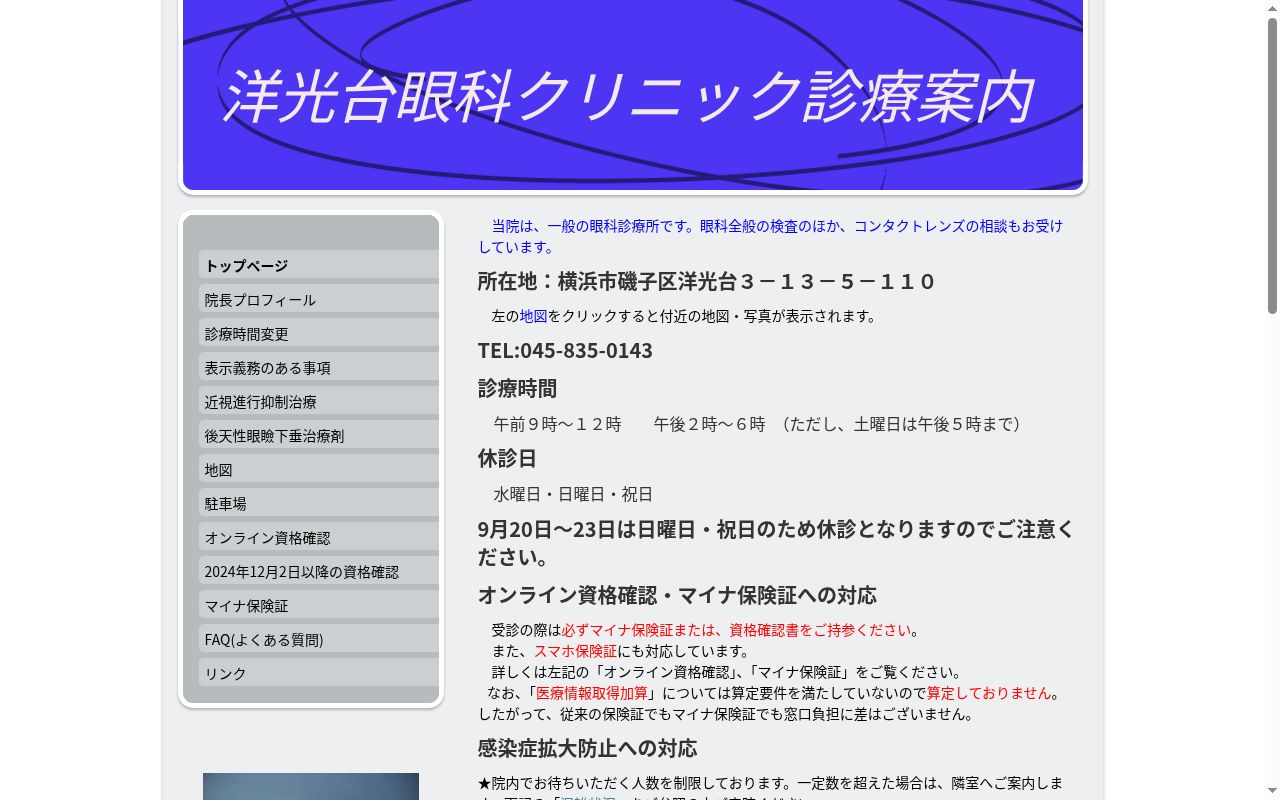Go to 診療時間変更 page
The height and width of the screenshot is (800, 1280).
click(318, 333)
